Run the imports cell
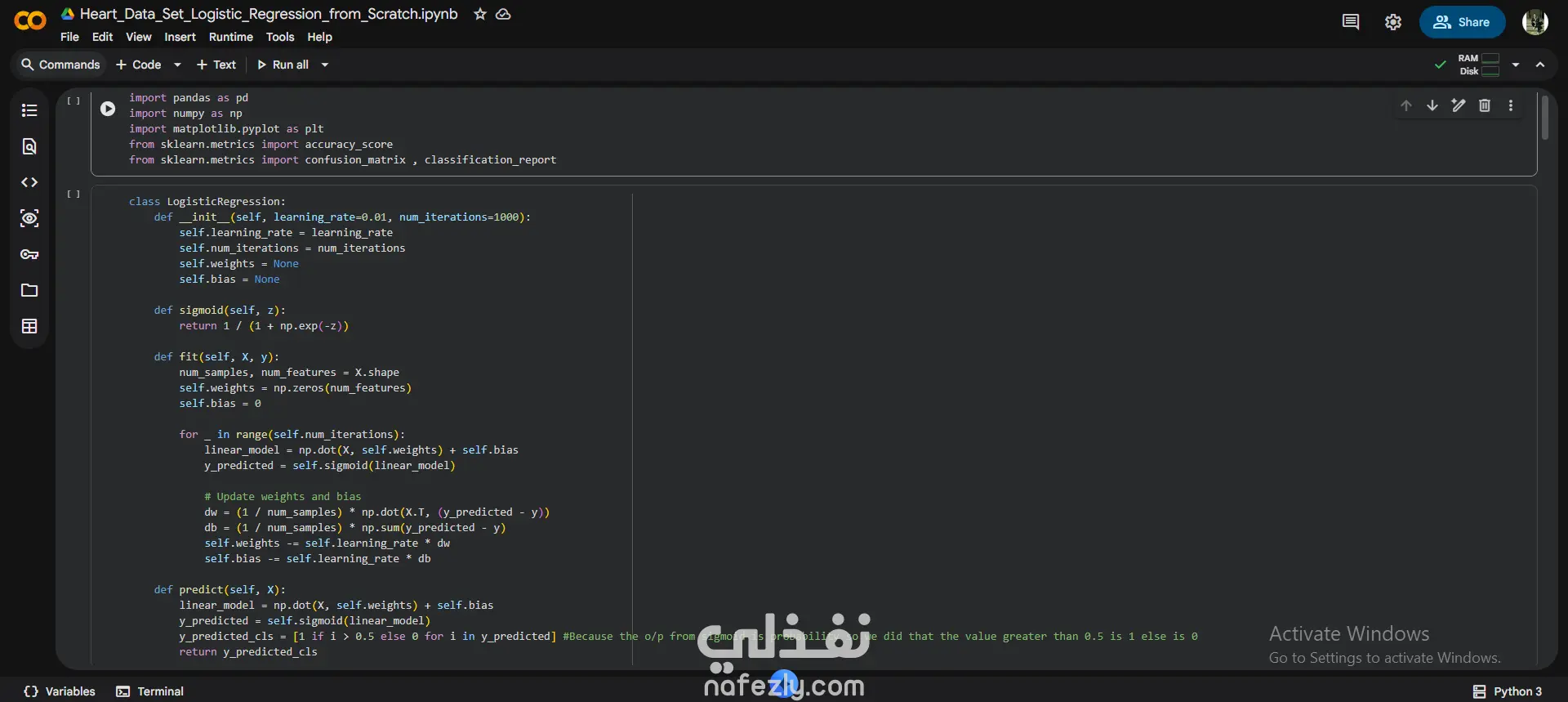 pyautogui.click(x=108, y=109)
